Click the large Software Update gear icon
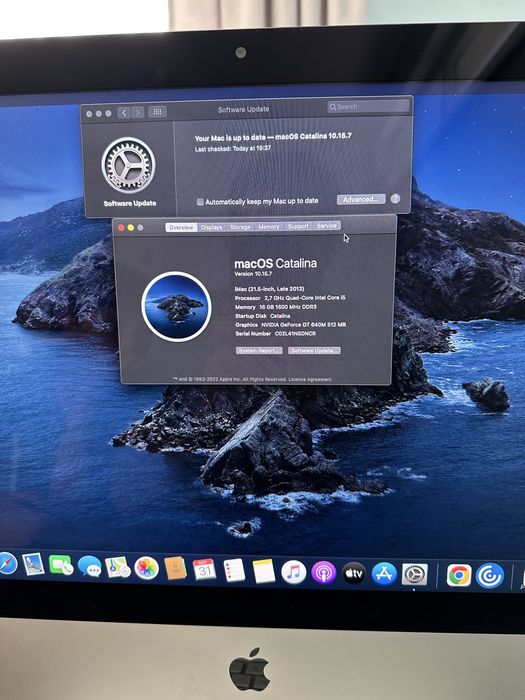The width and height of the screenshot is (525, 700). (129, 165)
